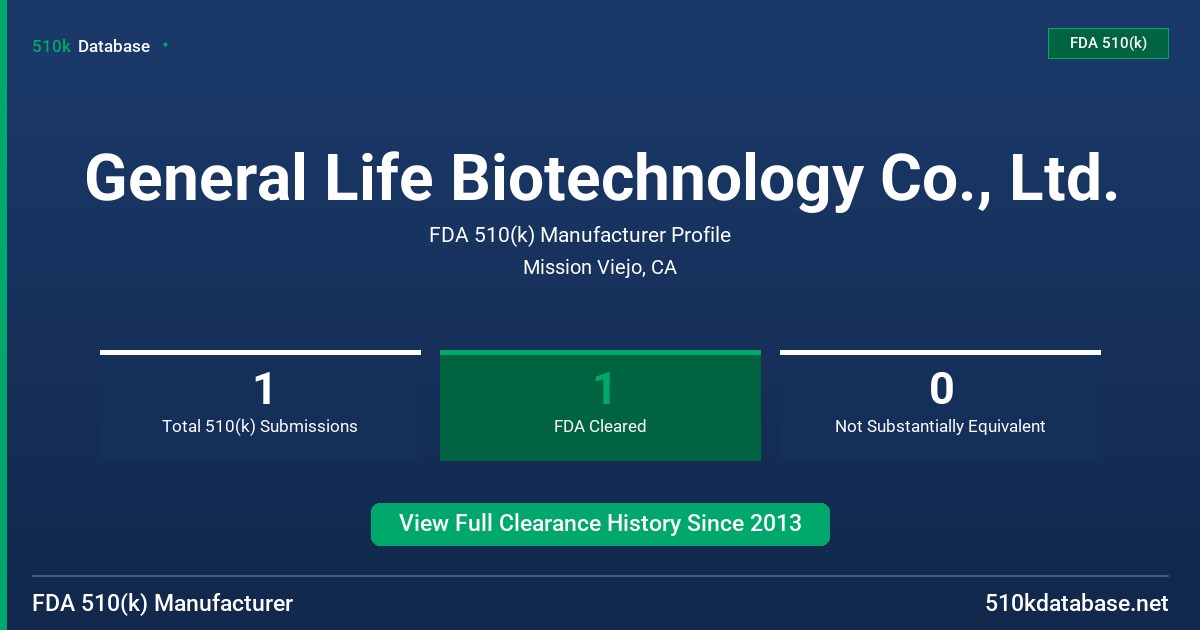Click View Full Clearance History Since 2013
This screenshot has height=630, width=1200.
600,524
